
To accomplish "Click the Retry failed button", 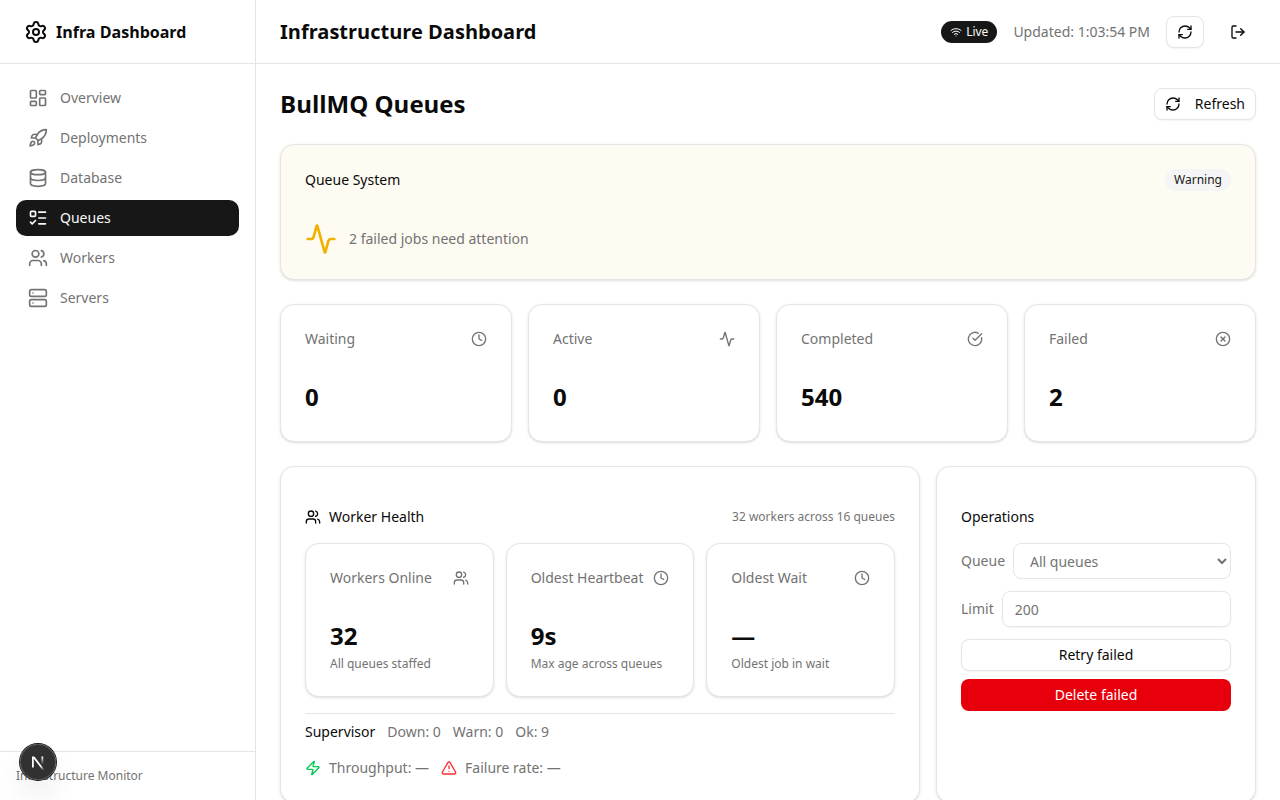I will click(x=1096, y=655).
